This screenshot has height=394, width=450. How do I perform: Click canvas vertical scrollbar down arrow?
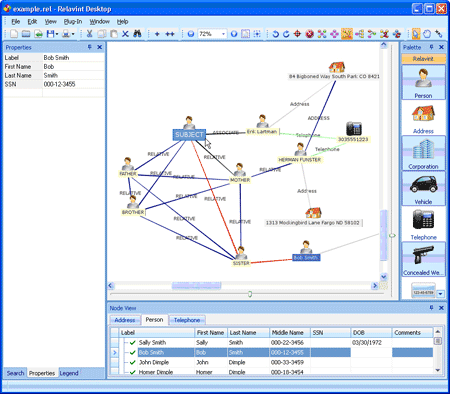pos(384,277)
